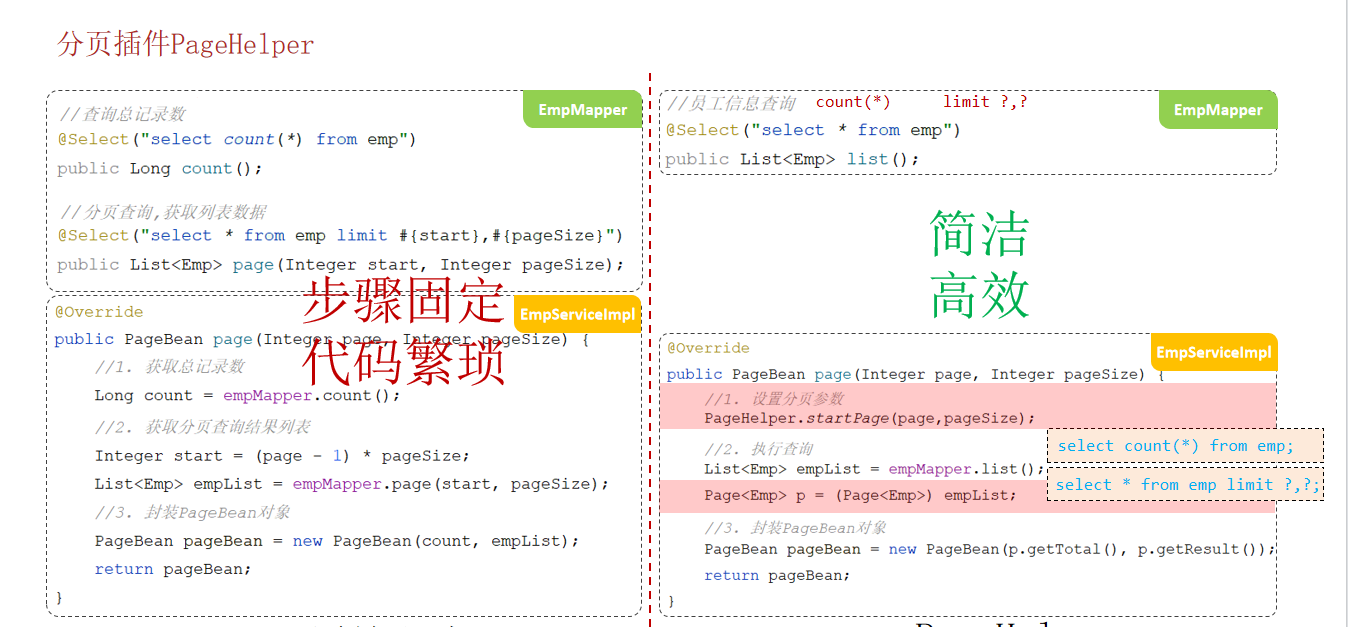
Task: Click the 'new PageBean(p.getTotal(), p.getResult())' line
Action: [x=989, y=549]
